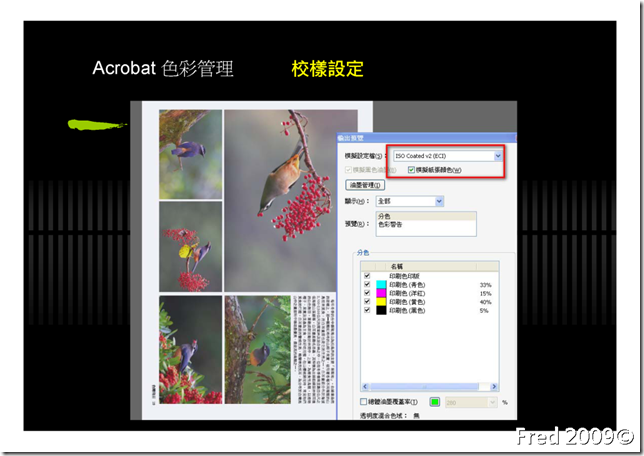The height and width of the screenshot is (456, 644).
Task: Enable the 總體油墨覆蓋率 total ink coverage checkbox
Action: pos(363,402)
